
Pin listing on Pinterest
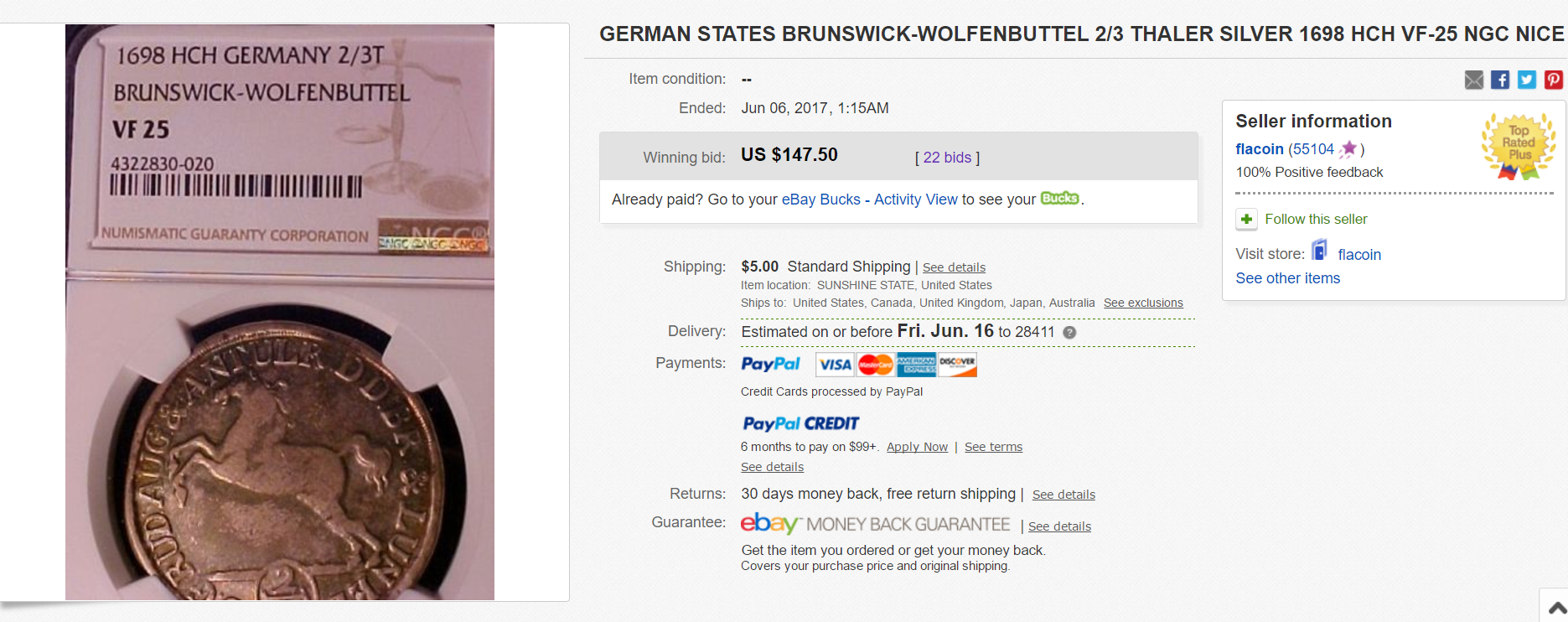click(x=1553, y=80)
